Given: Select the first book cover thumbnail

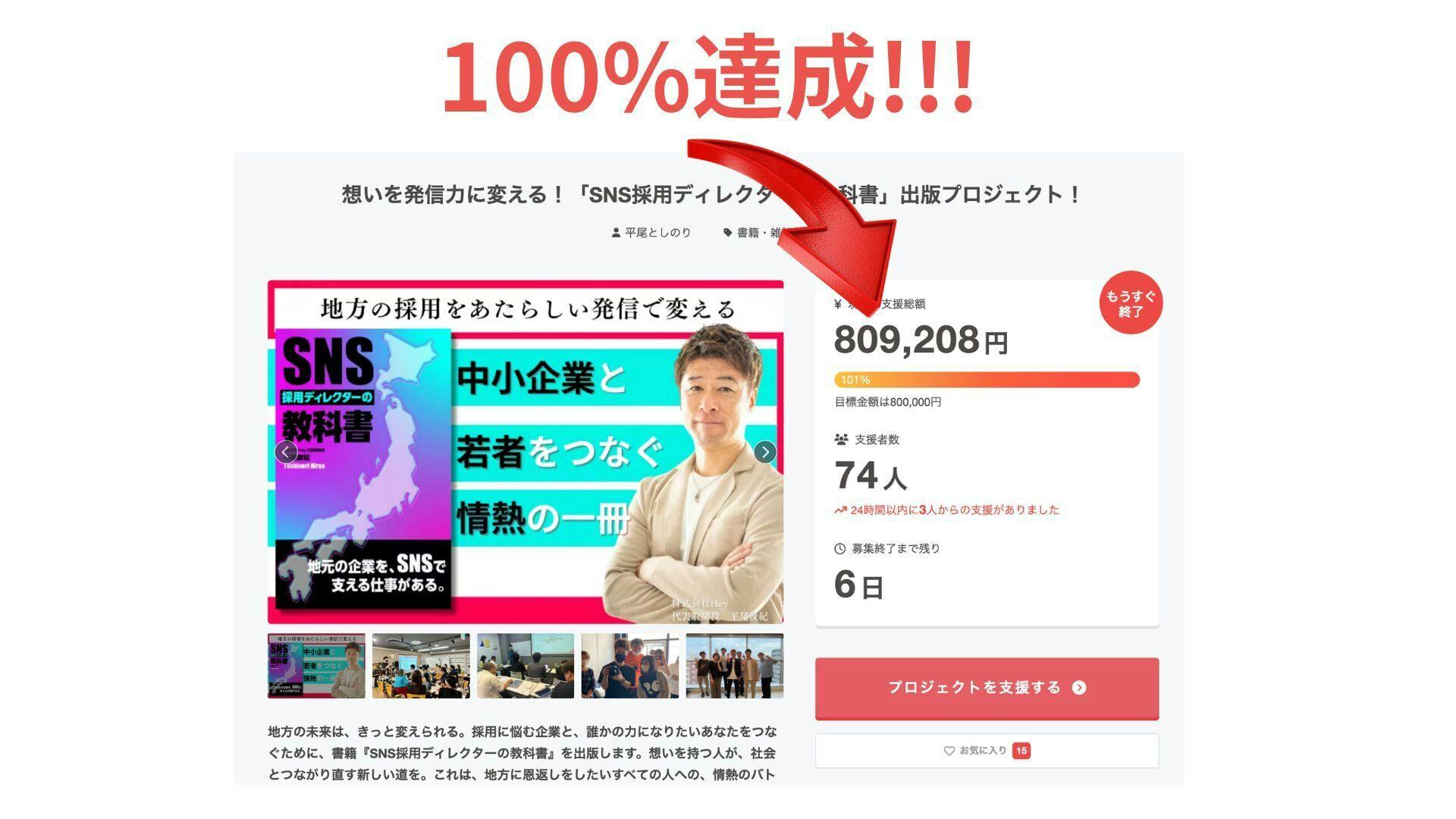Looking at the screenshot, I should [x=316, y=666].
